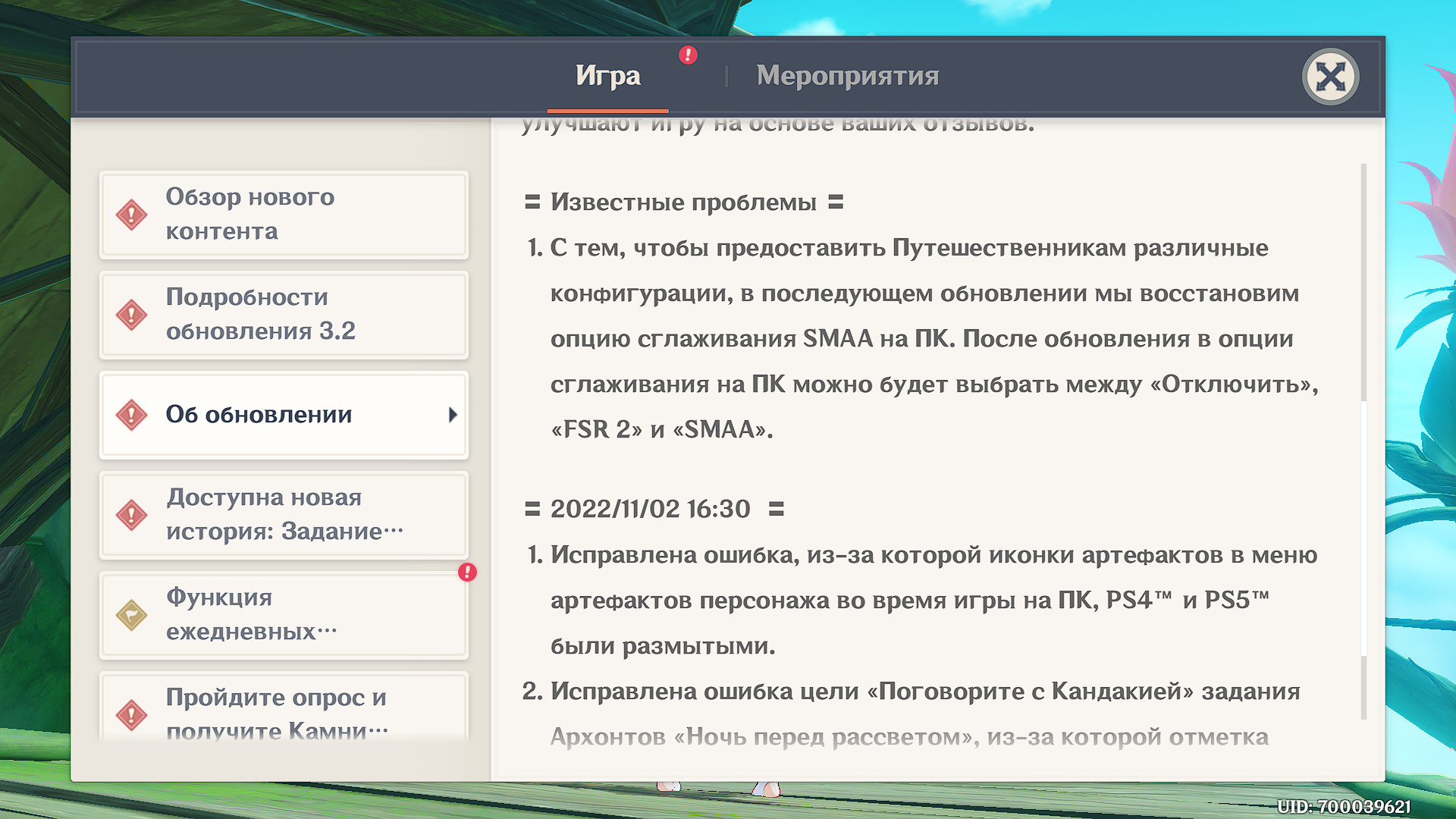Open notice Подробности обновления 3.2

(284, 315)
